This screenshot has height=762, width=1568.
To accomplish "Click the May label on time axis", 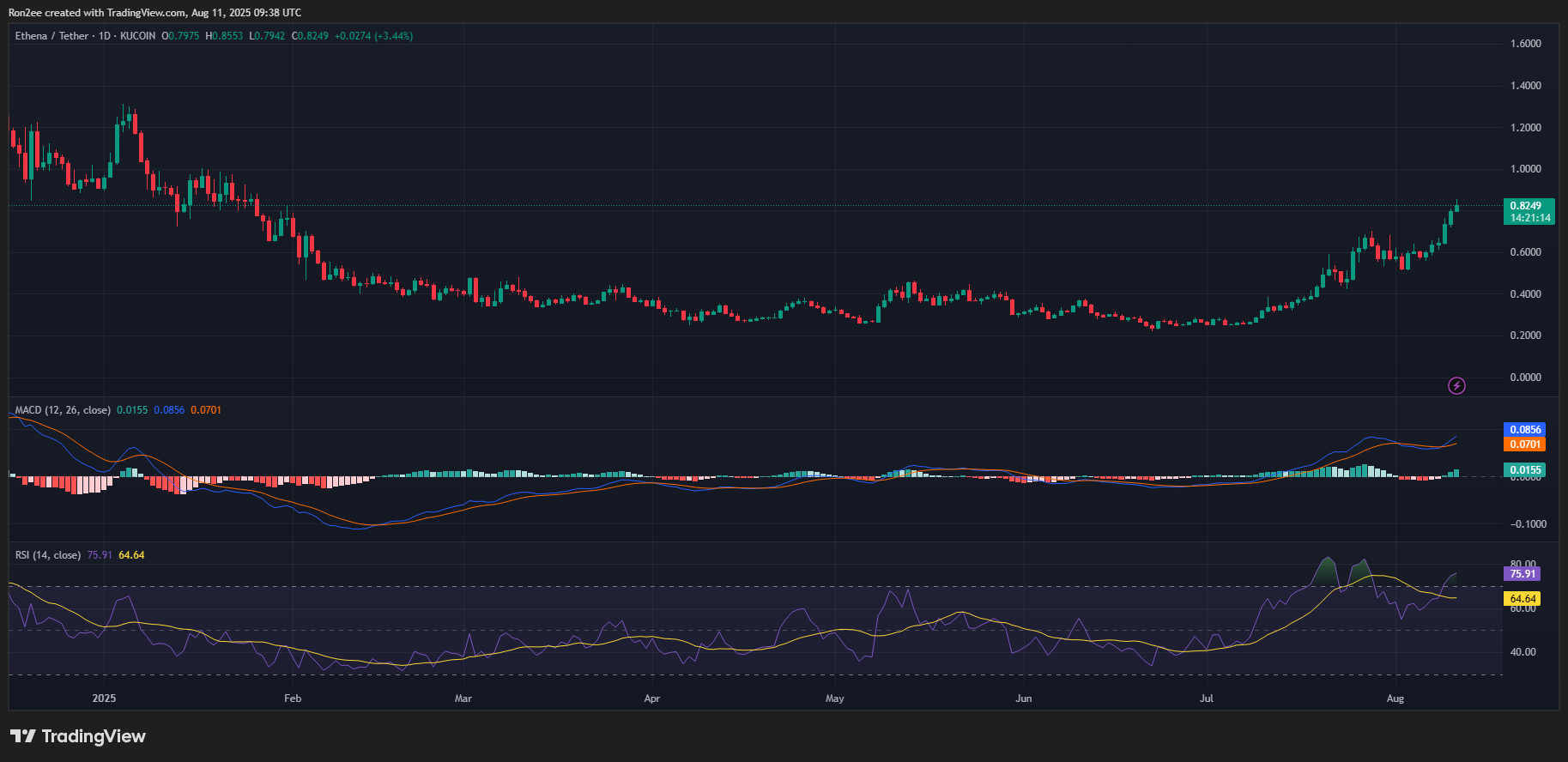I will point(834,698).
